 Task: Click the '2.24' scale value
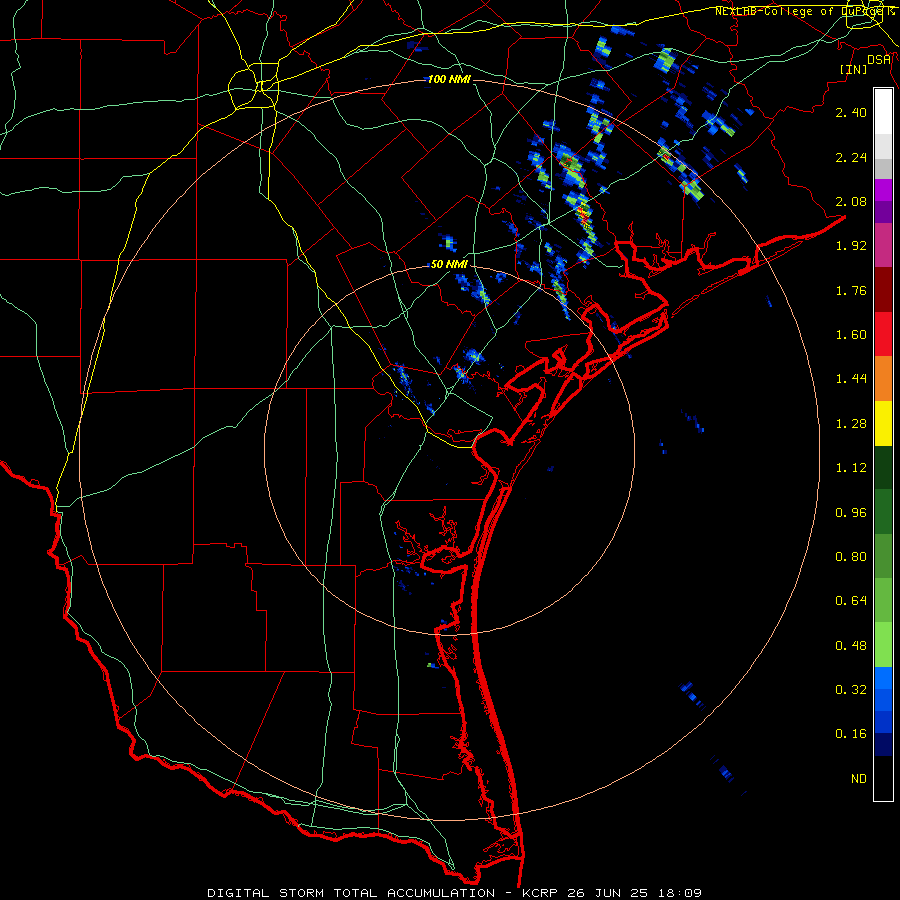pos(851,157)
